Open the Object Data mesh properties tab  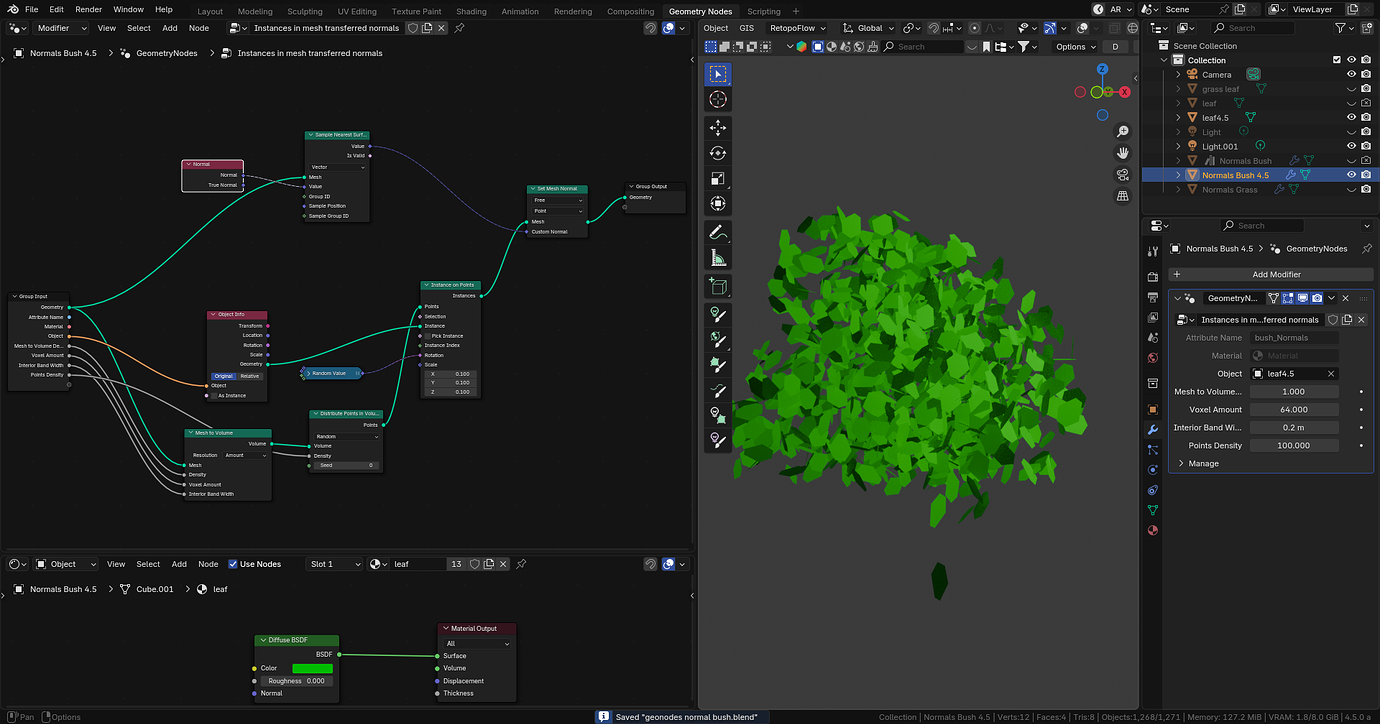tap(1153, 510)
